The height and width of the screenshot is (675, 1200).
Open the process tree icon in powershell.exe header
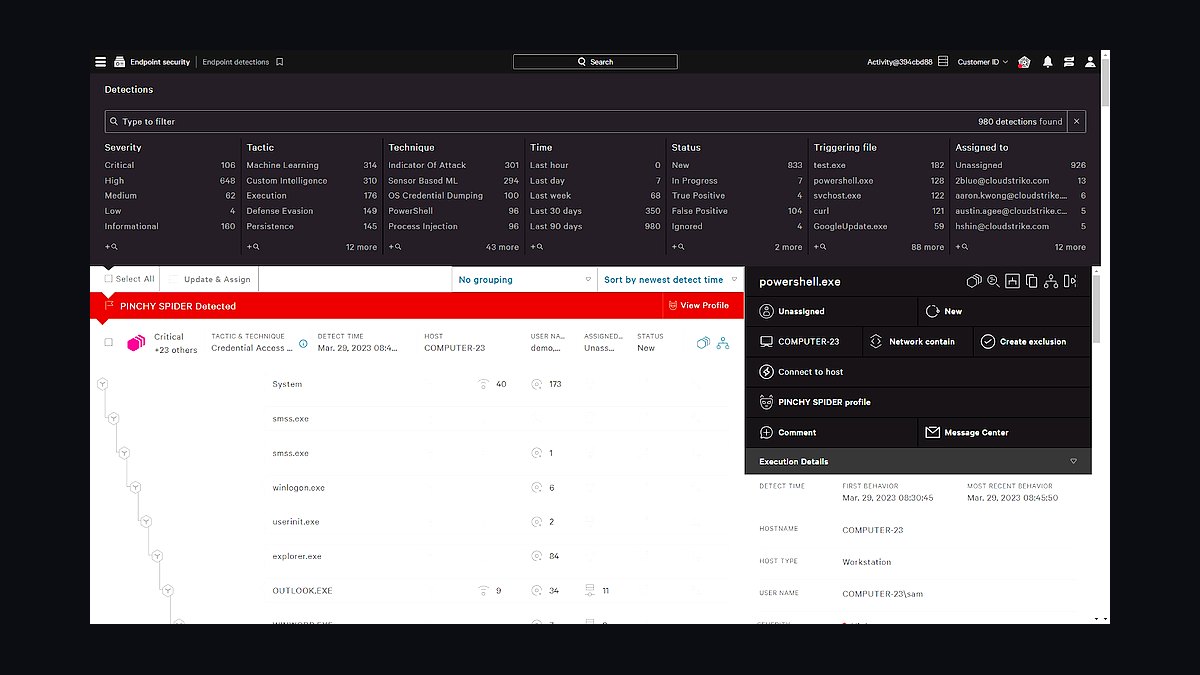pos(1050,282)
